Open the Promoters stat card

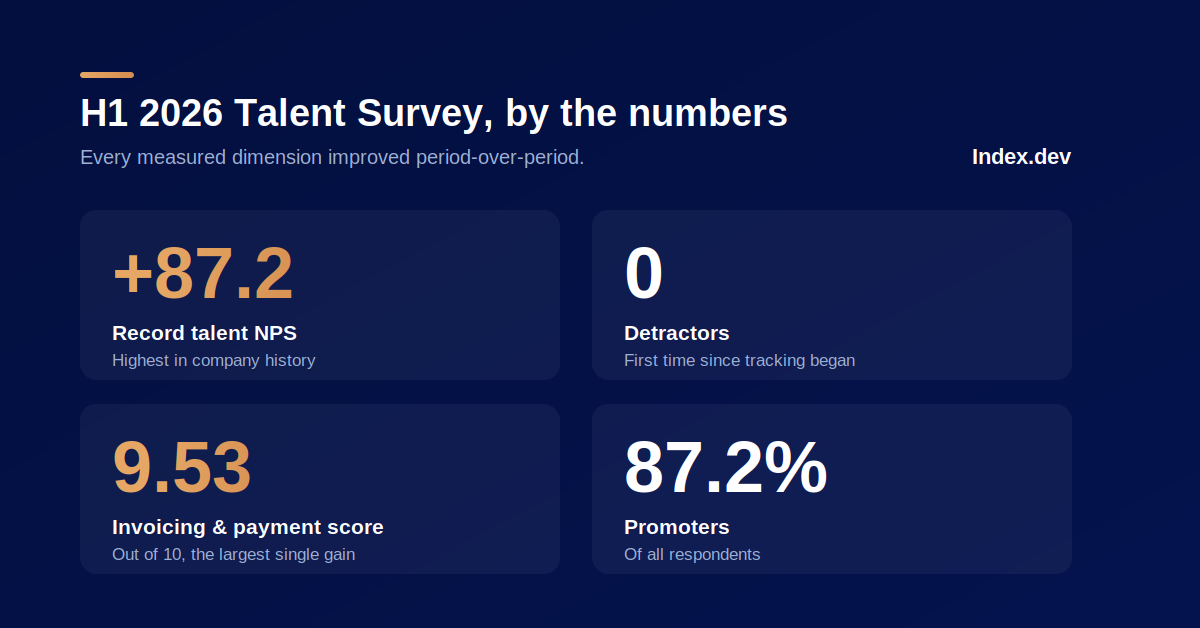832,489
